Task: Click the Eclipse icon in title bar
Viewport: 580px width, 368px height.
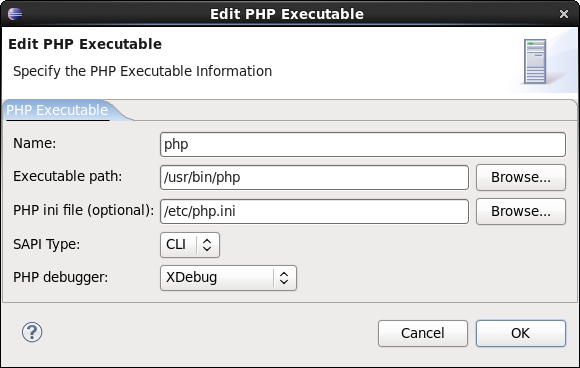Action: coord(15,14)
